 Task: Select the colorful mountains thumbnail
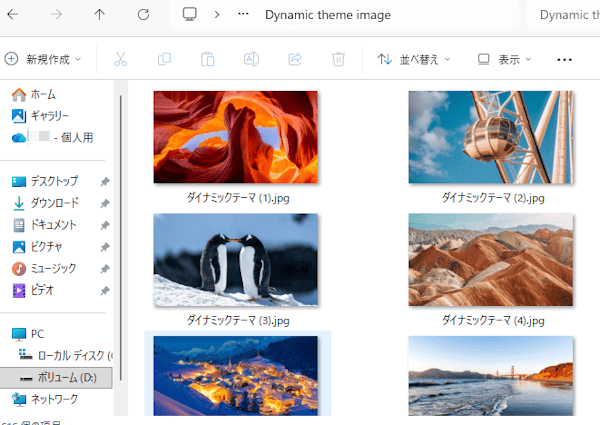pos(491,260)
